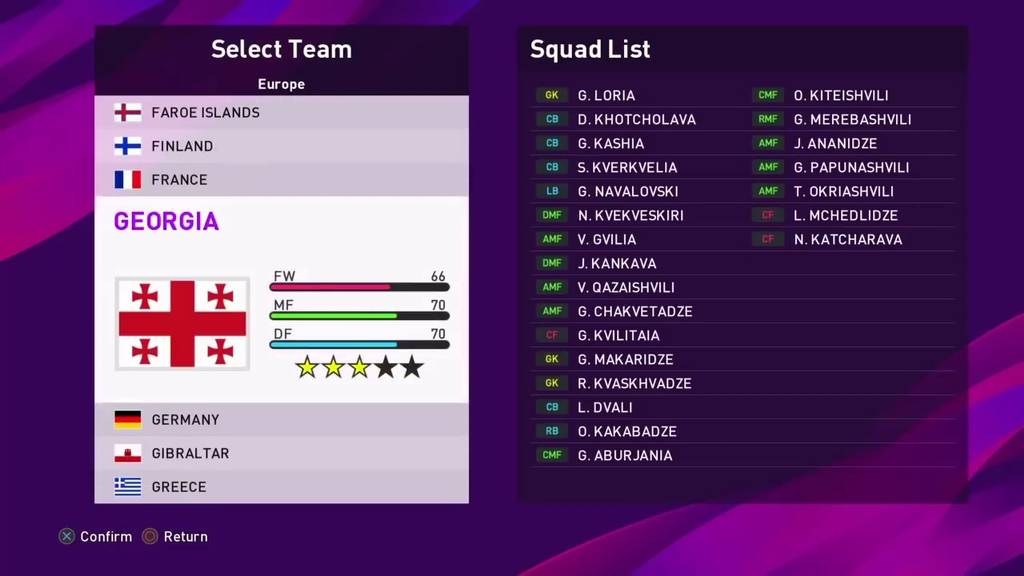Select player N. Katcharava in squad list
Screen dimensions: 1024x576
[x=848, y=240]
